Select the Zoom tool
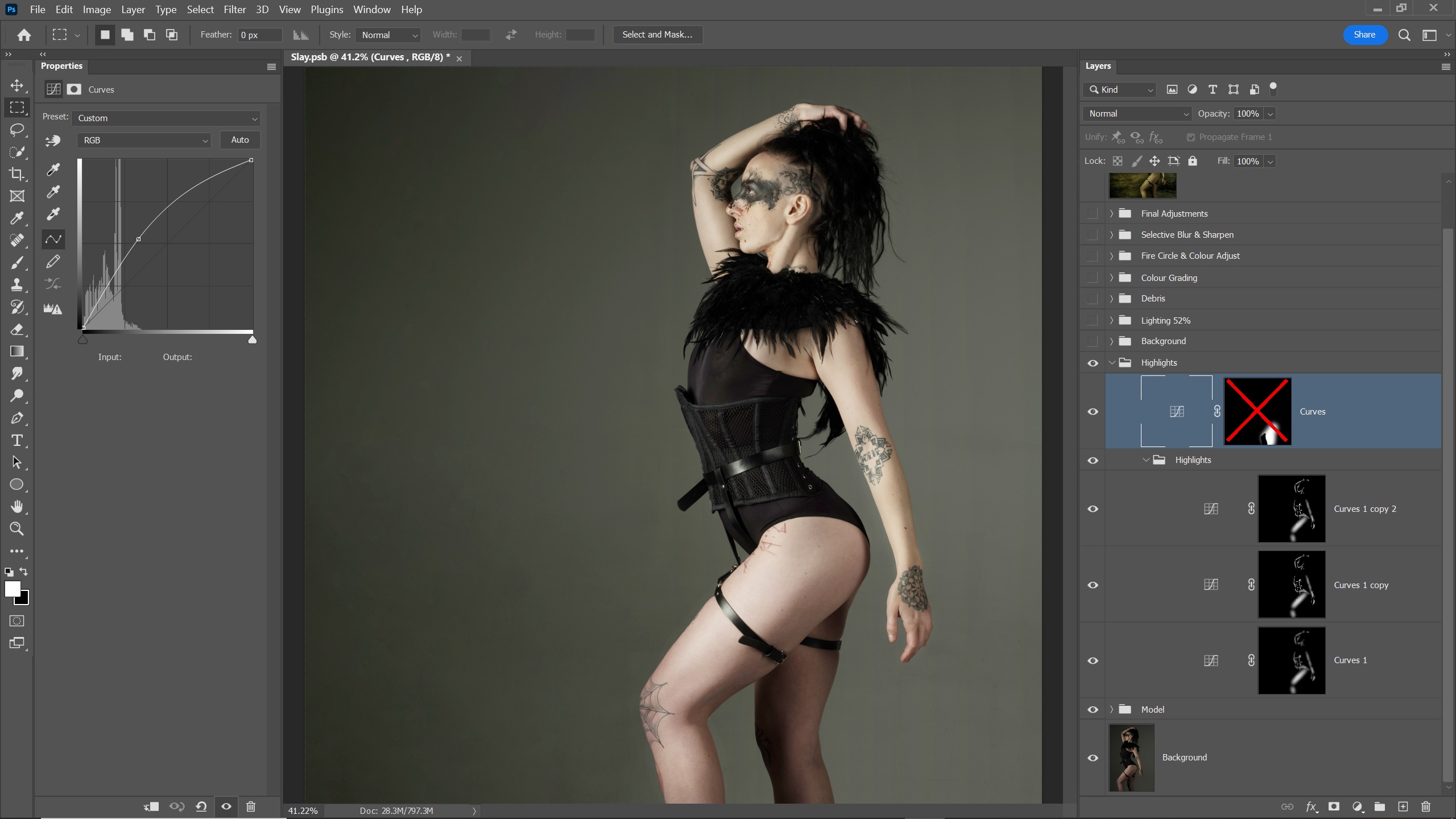The height and width of the screenshot is (819, 1456). [17, 529]
